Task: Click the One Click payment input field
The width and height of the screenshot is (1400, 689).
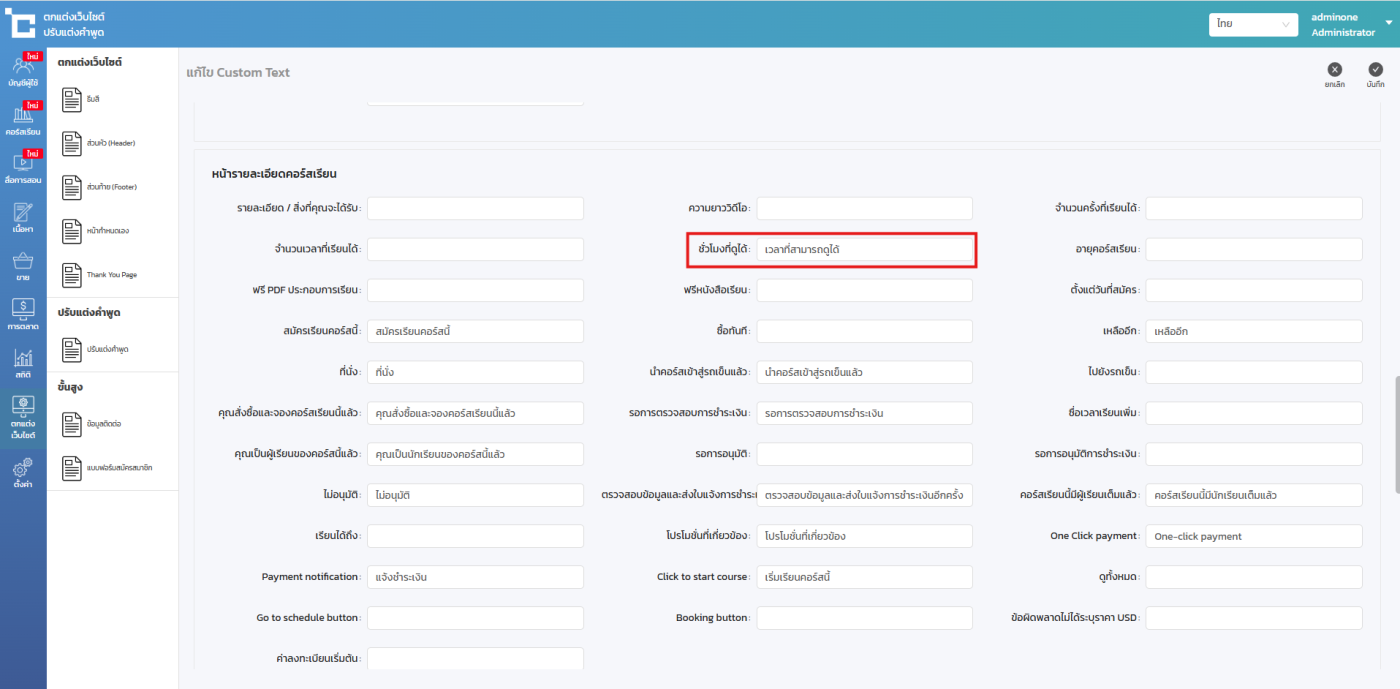Action: (x=1253, y=536)
